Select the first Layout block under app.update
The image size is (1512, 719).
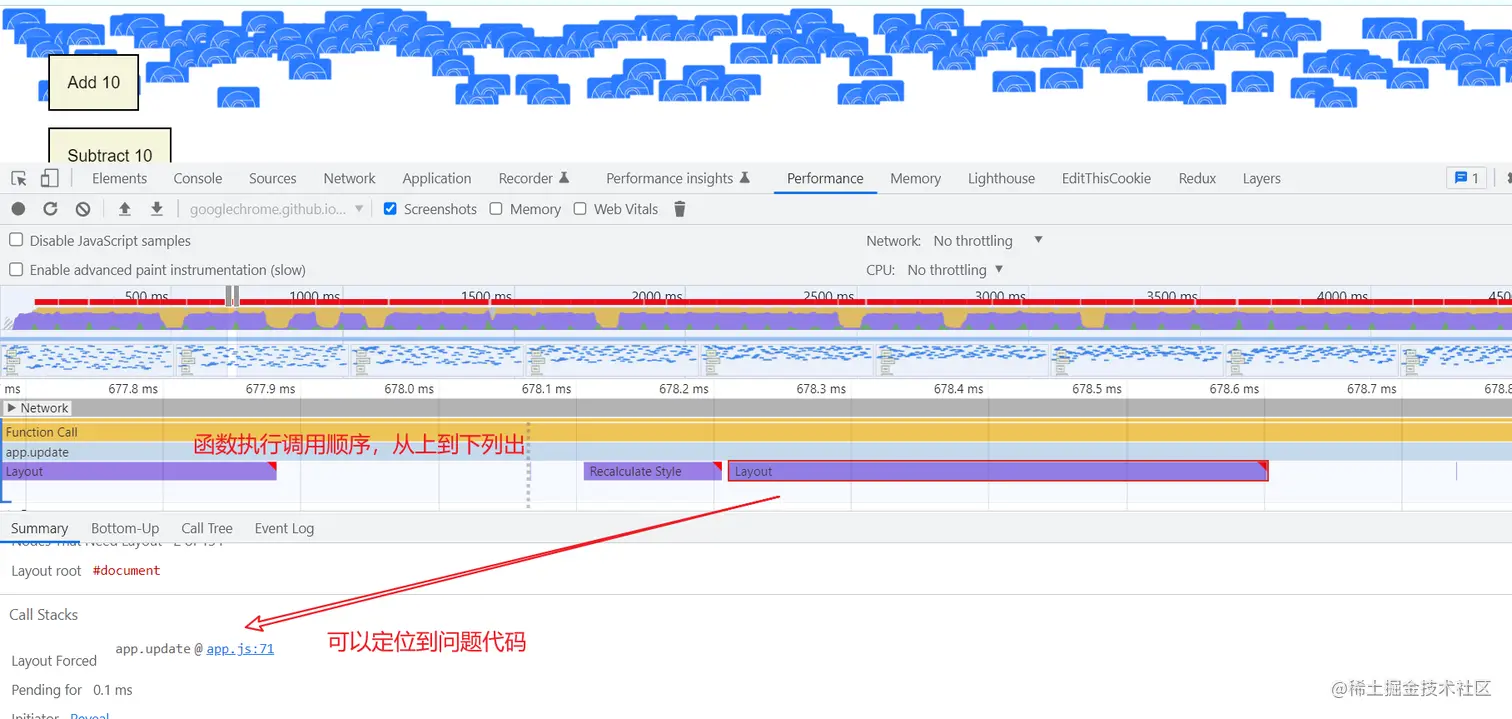(x=138, y=471)
